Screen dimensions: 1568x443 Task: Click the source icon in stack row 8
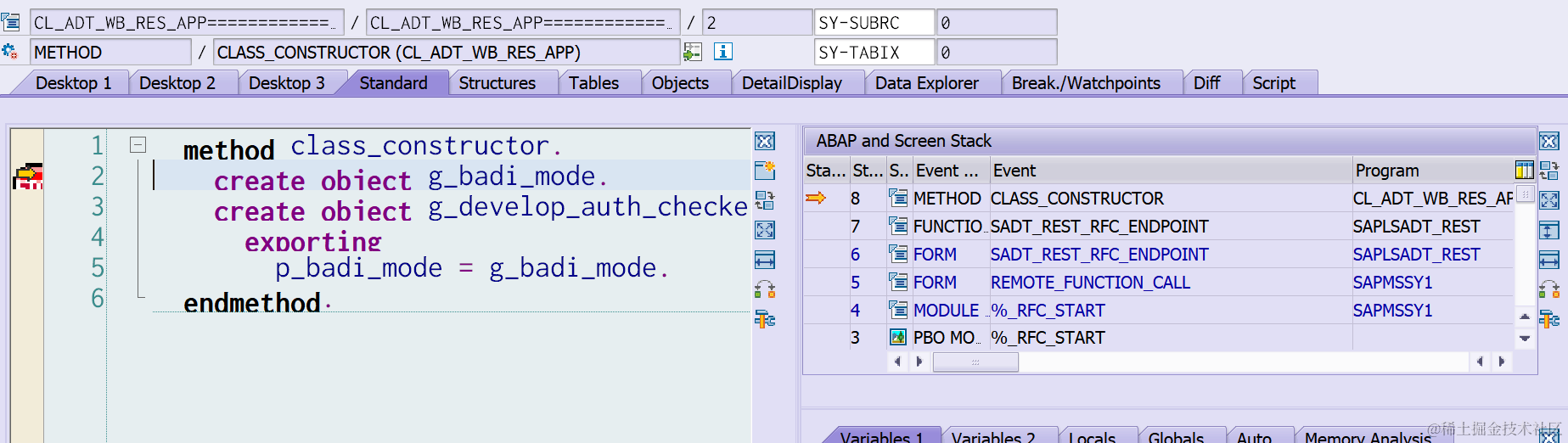point(897,199)
